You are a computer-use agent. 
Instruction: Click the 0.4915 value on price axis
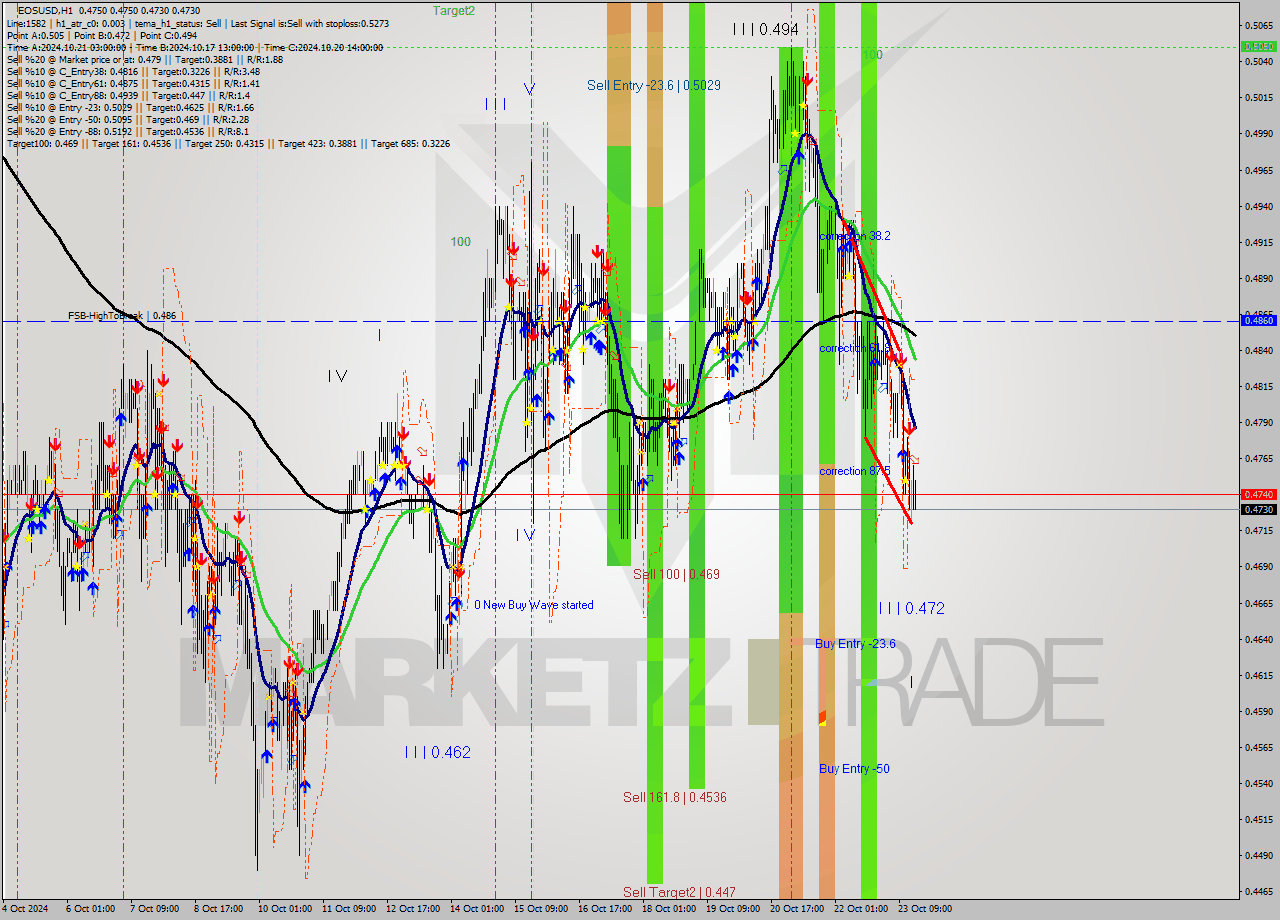[1257, 242]
